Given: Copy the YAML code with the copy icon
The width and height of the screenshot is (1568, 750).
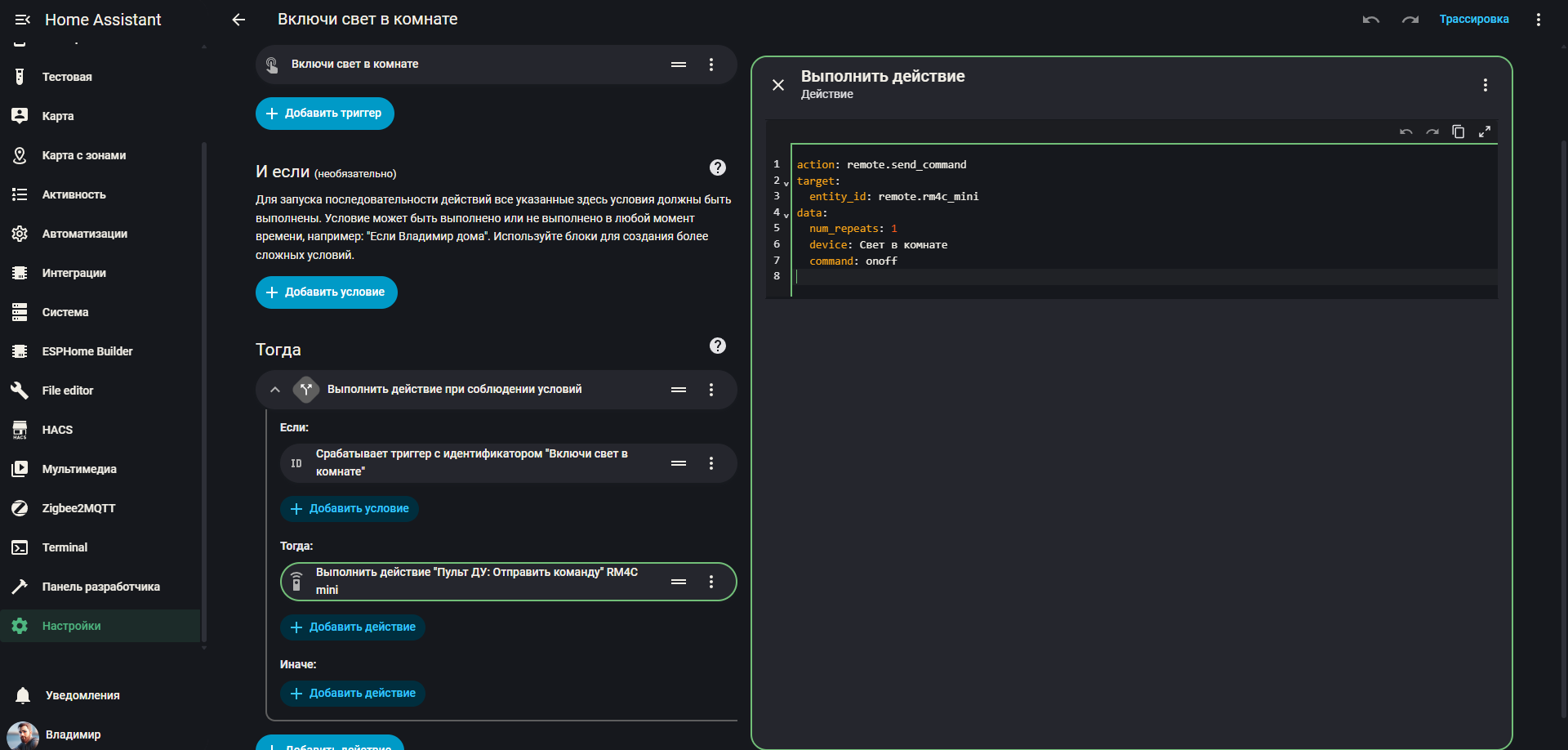Looking at the screenshot, I should pos(1458,132).
